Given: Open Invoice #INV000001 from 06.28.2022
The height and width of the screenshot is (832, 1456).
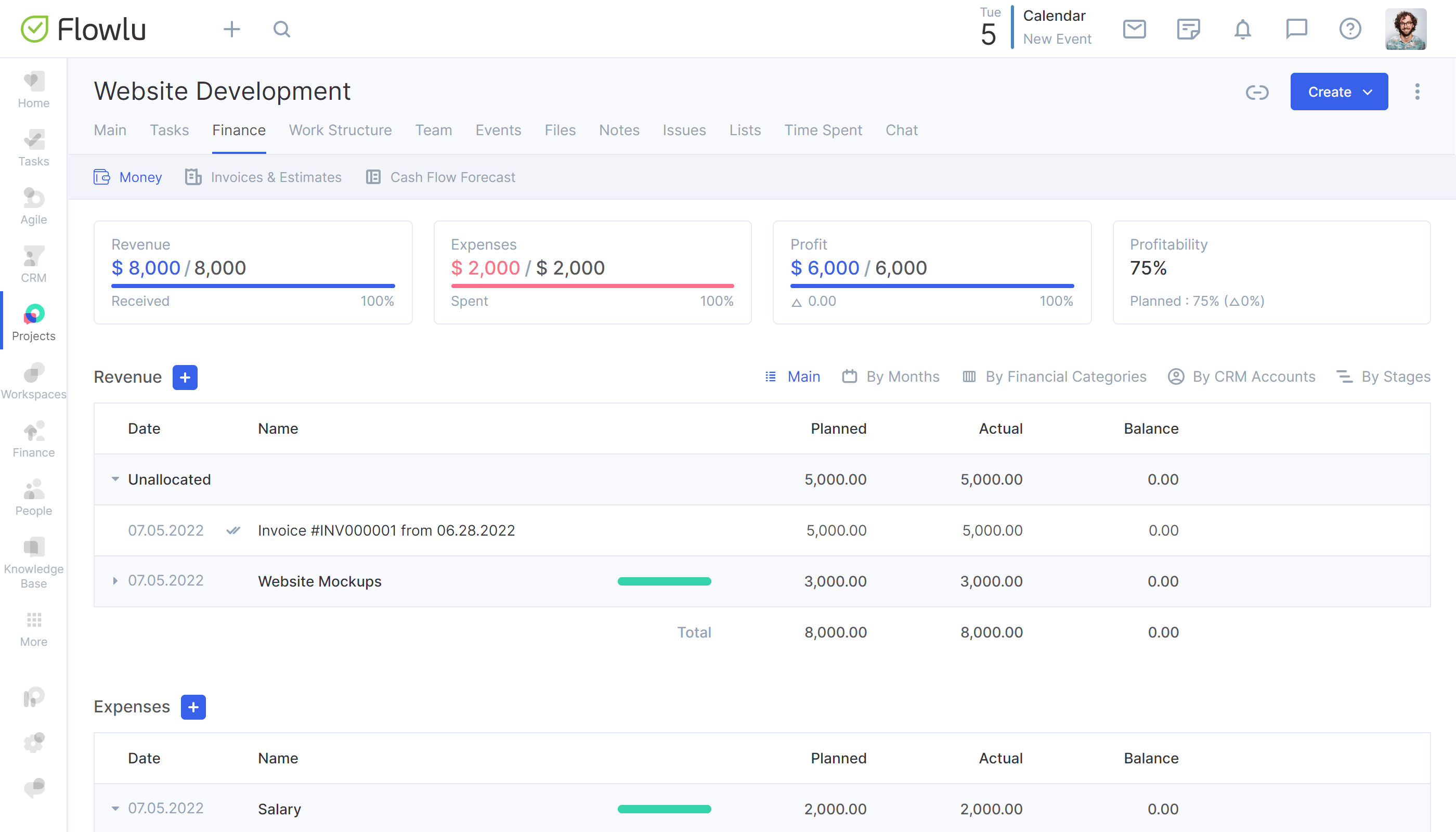Looking at the screenshot, I should click(x=386, y=530).
